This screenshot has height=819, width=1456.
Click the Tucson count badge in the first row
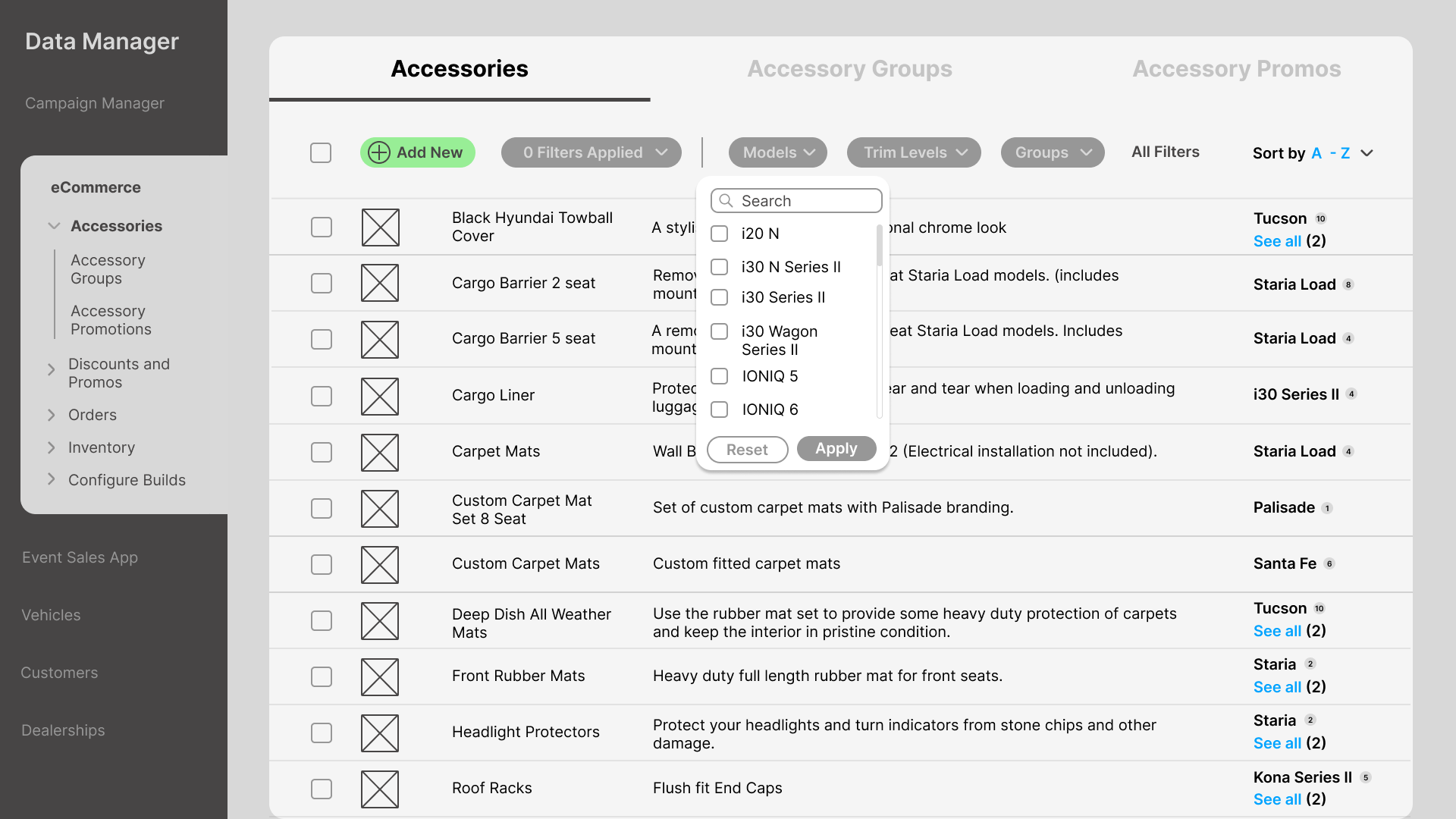click(1320, 219)
